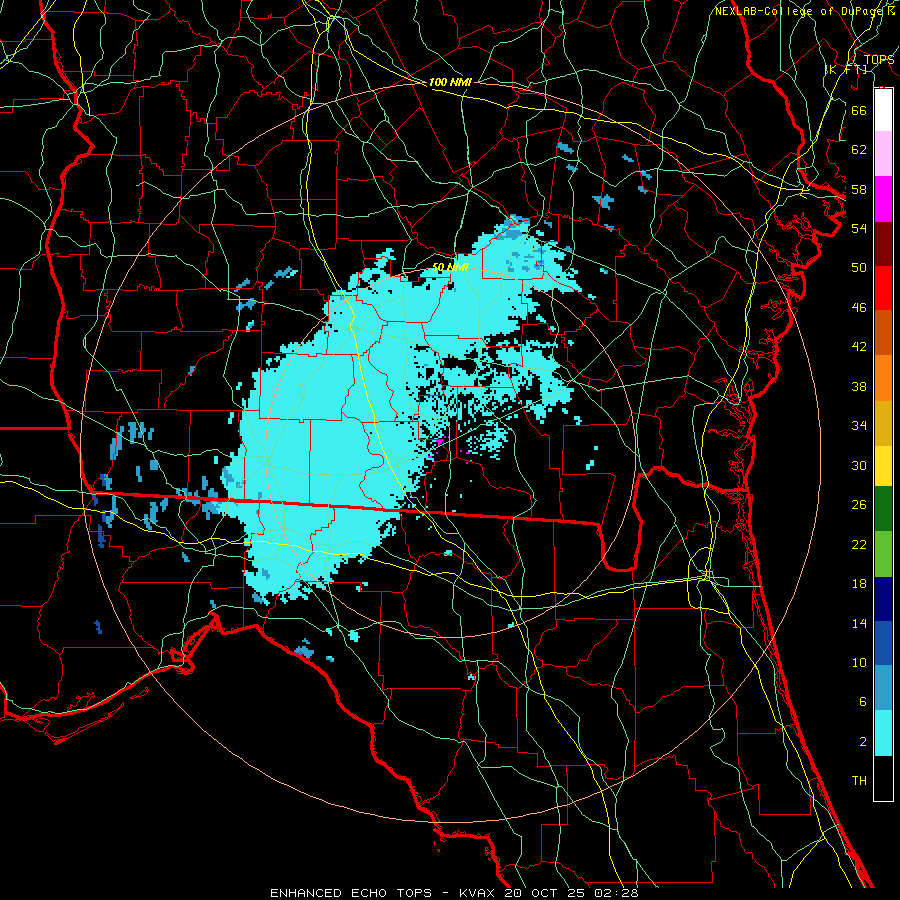Click the legend value '30'

click(x=859, y=465)
